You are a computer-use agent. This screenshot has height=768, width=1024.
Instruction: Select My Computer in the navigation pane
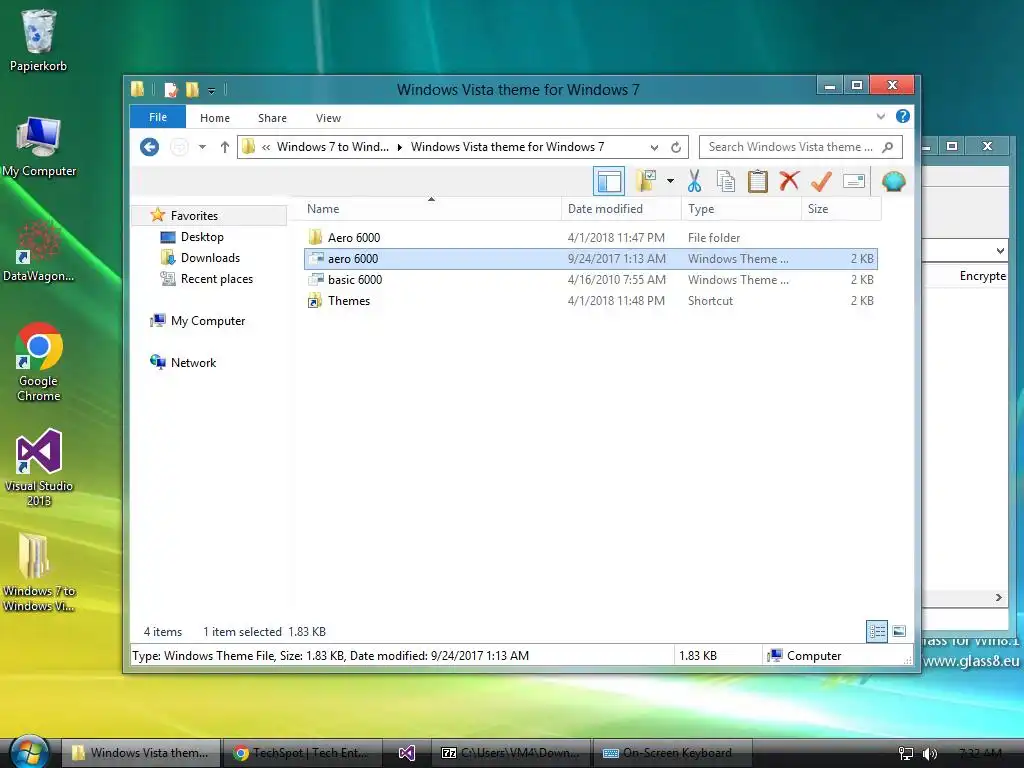[208, 321]
